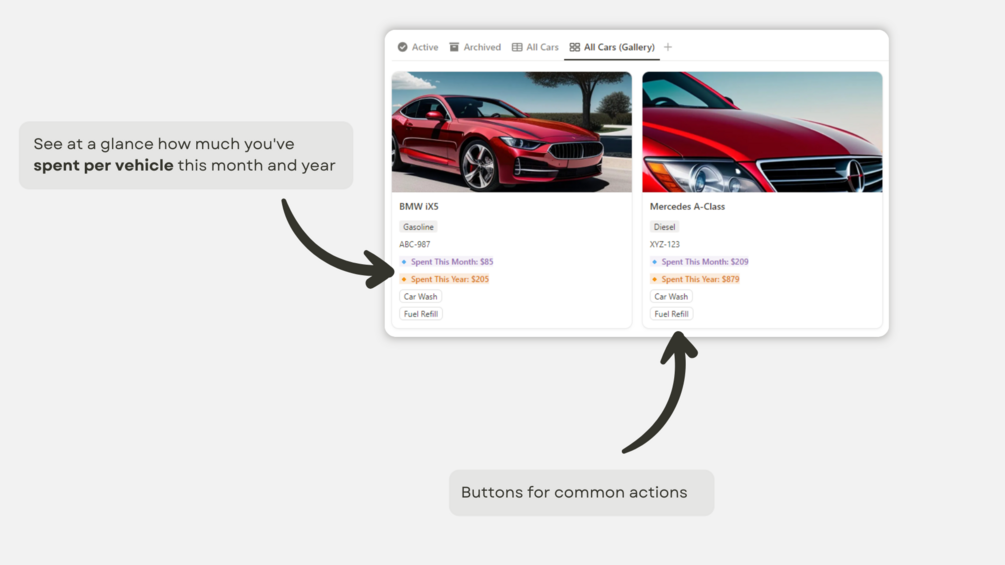
Task: Click the Archived box icon
Action: (454, 47)
